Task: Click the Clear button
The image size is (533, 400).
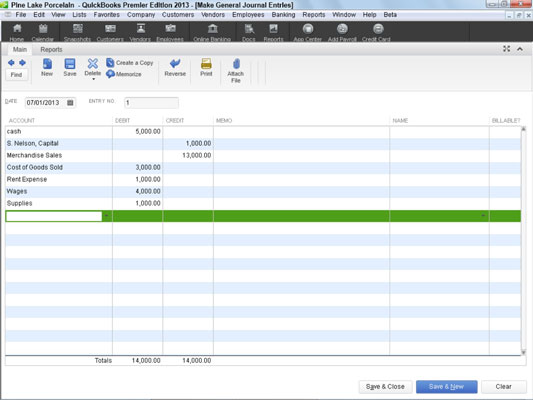Action: 504,387
